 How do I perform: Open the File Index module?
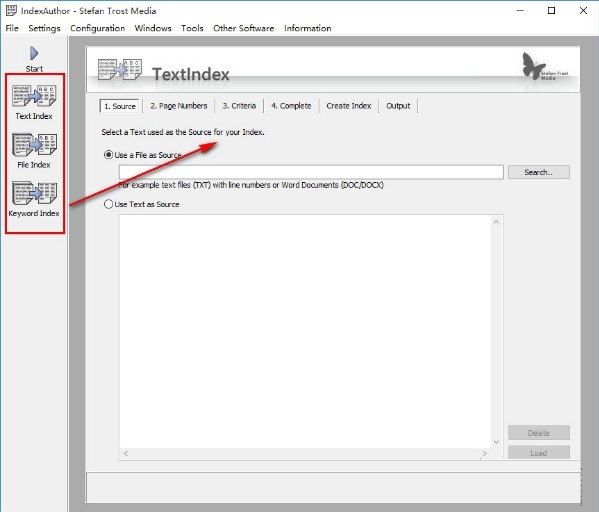(34, 151)
